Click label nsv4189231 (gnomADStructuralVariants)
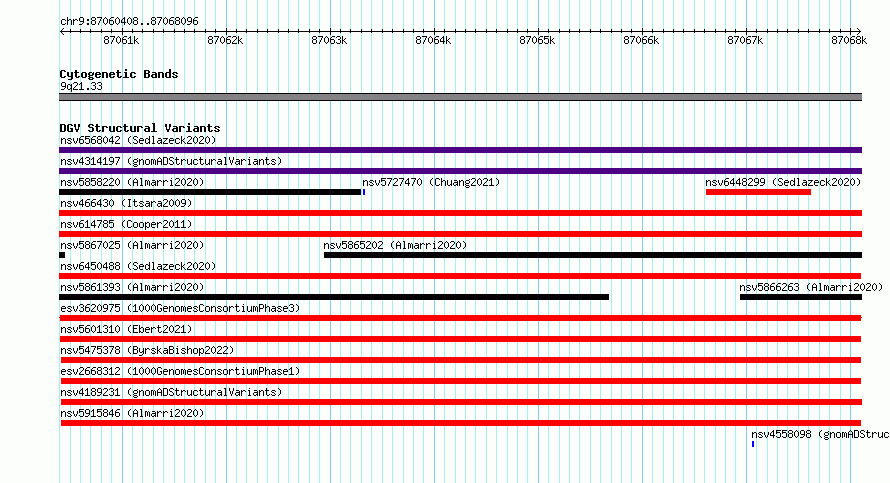Viewport: 890px width, 483px height. click(x=171, y=392)
